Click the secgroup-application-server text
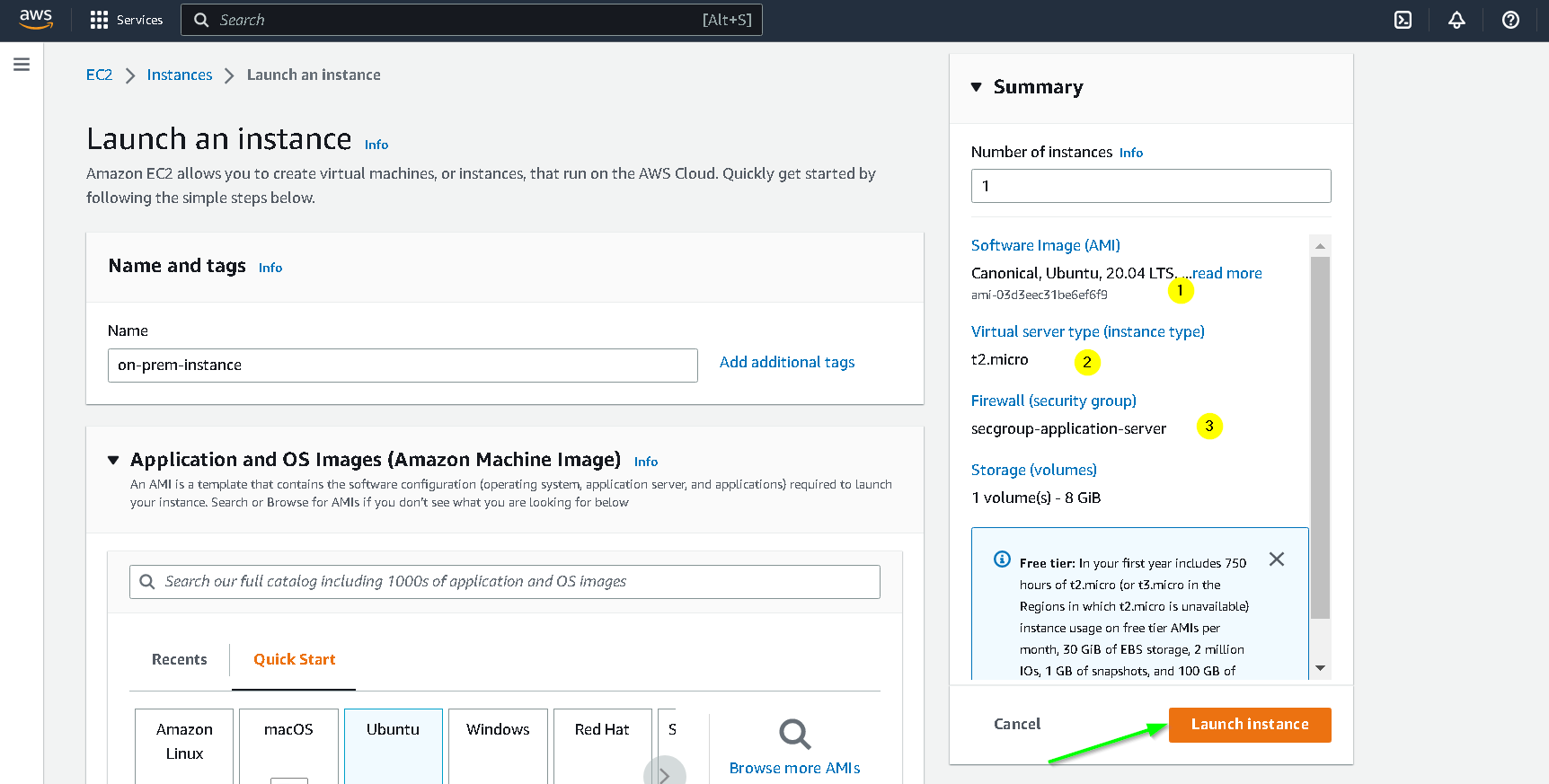This screenshot has height=784, width=1549. point(1068,428)
